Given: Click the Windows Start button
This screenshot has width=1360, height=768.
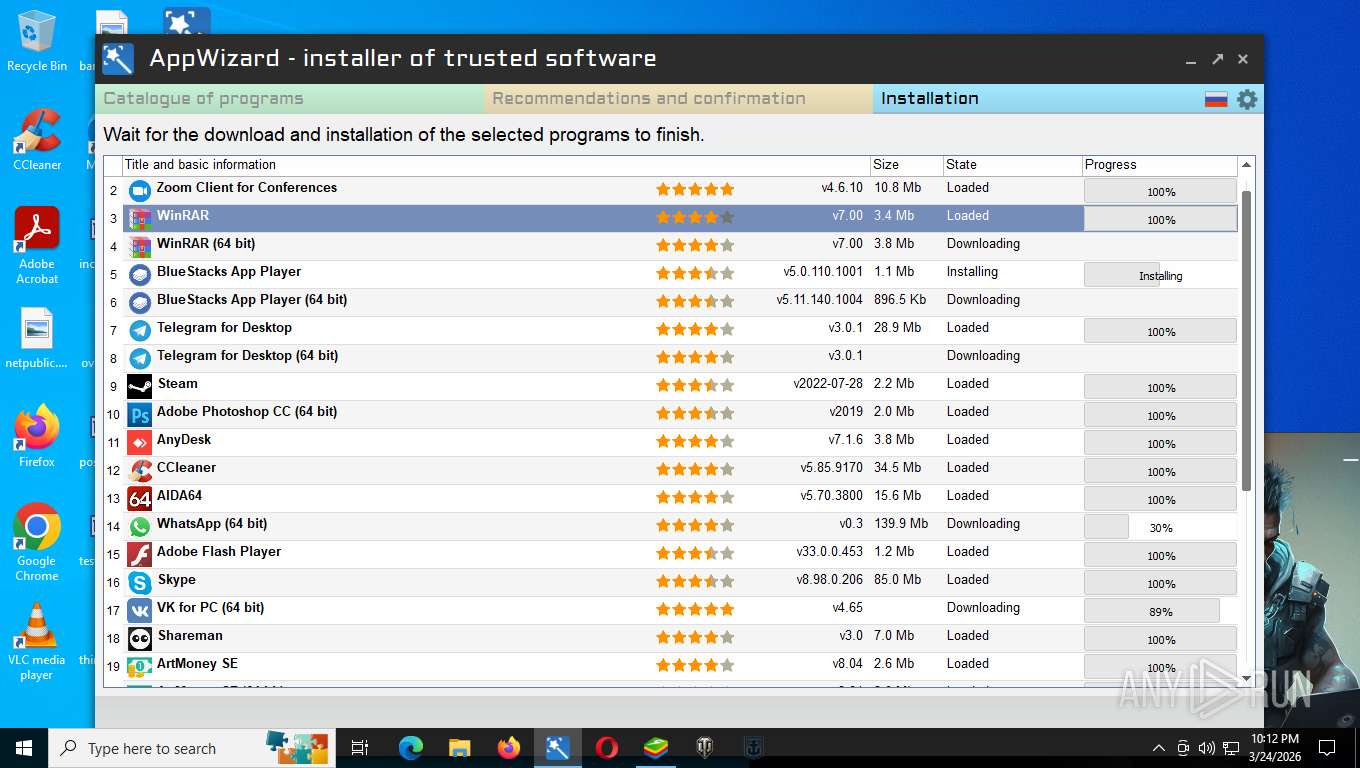Looking at the screenshot, I should click(x=24, y=747).
